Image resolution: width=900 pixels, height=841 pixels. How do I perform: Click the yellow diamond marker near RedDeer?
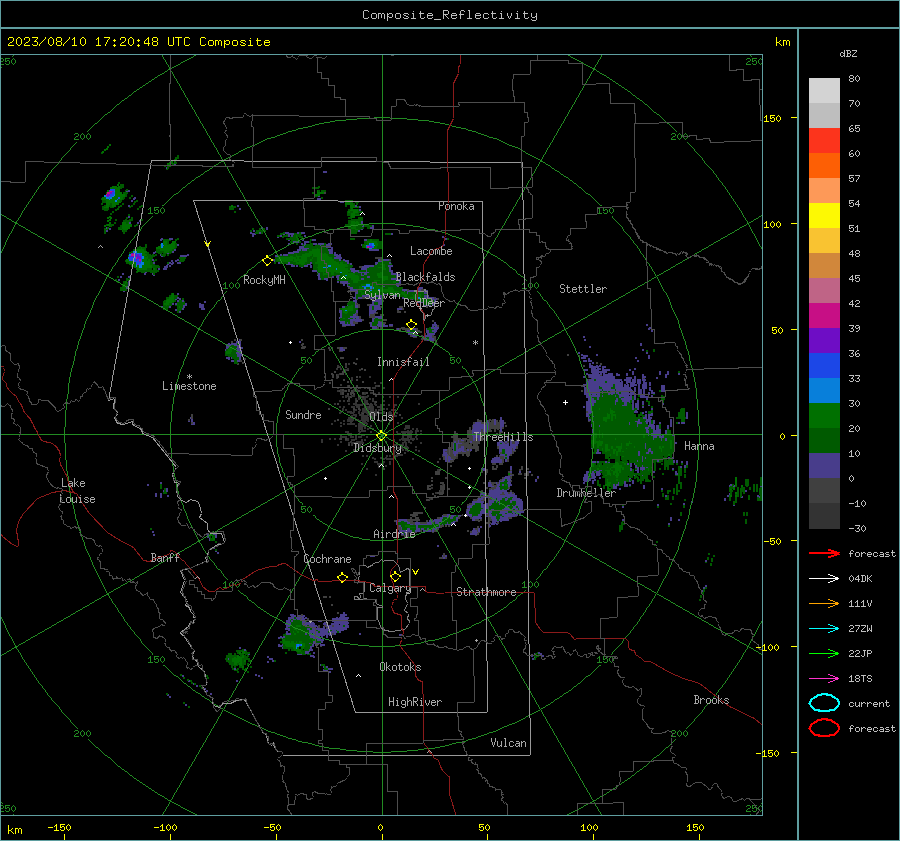[411, 325]
